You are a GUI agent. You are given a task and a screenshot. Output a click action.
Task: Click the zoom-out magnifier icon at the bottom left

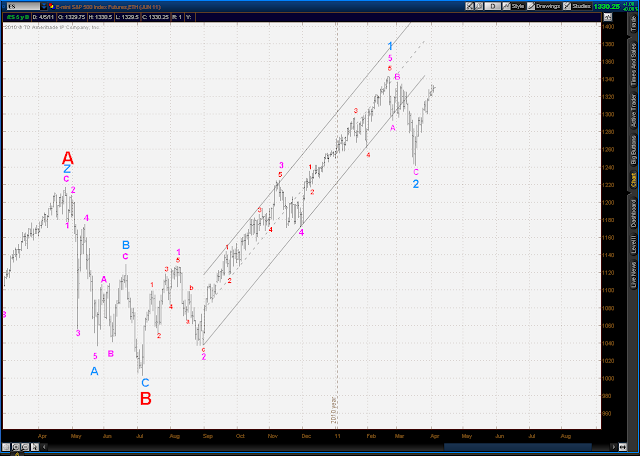point(25,447)
